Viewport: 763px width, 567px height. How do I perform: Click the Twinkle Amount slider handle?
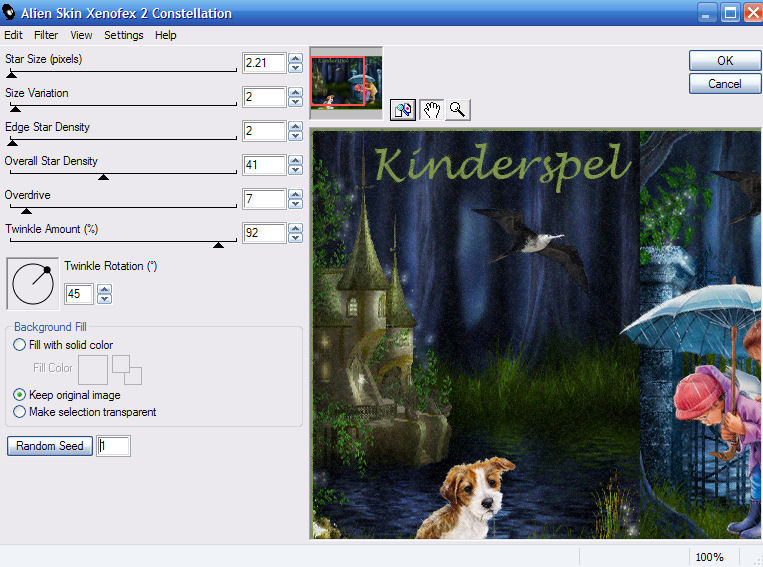tap(218, 245)
